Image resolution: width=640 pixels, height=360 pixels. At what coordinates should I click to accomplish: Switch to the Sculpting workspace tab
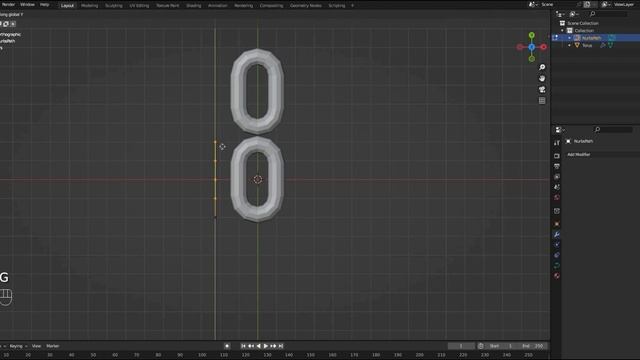[114, 6]
